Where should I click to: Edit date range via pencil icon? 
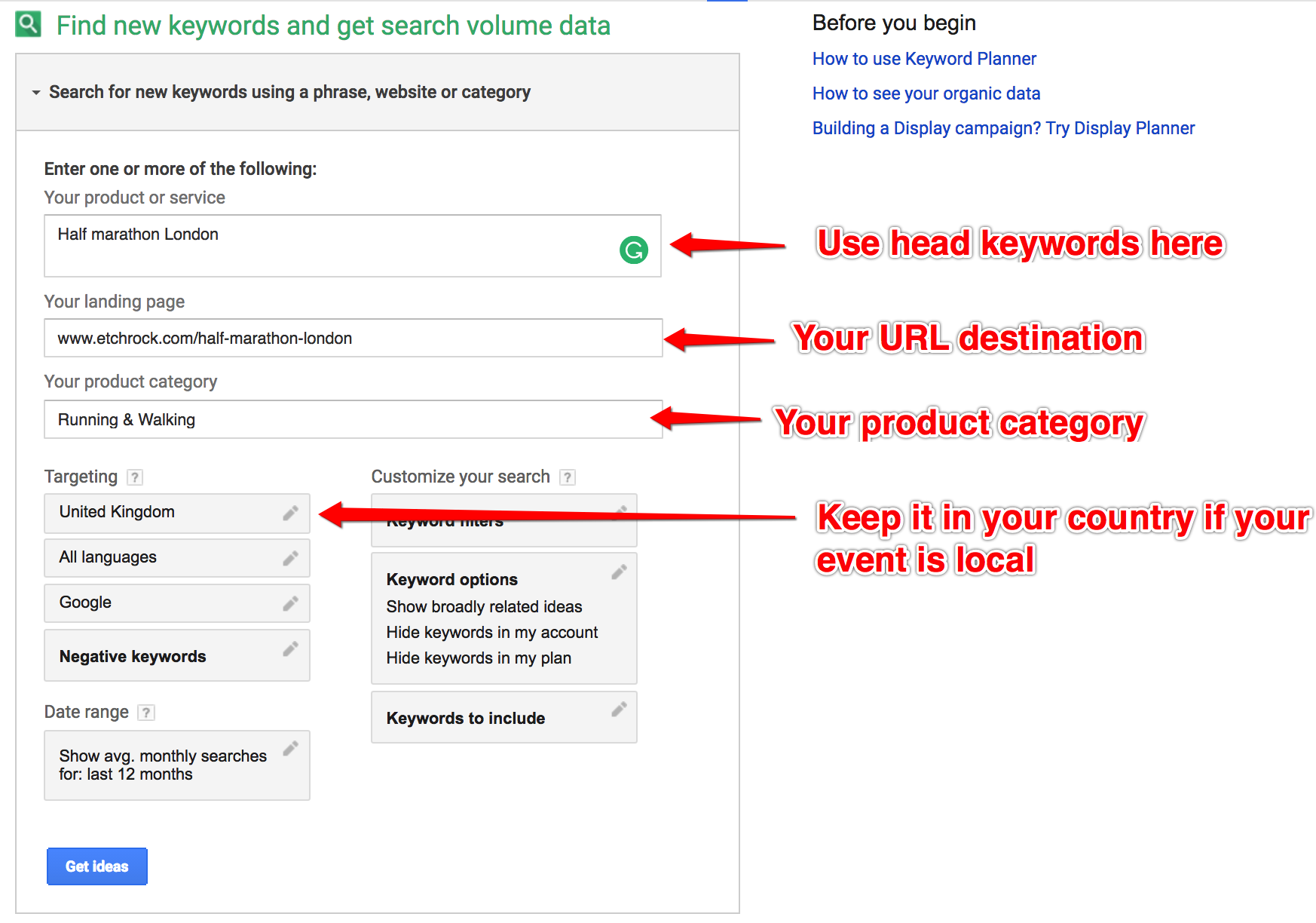coord(290,749)
